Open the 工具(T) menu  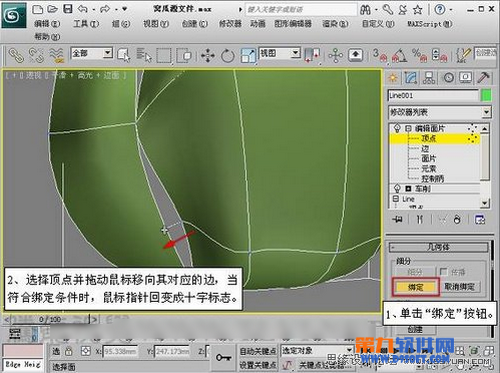[x=86, y=24]
